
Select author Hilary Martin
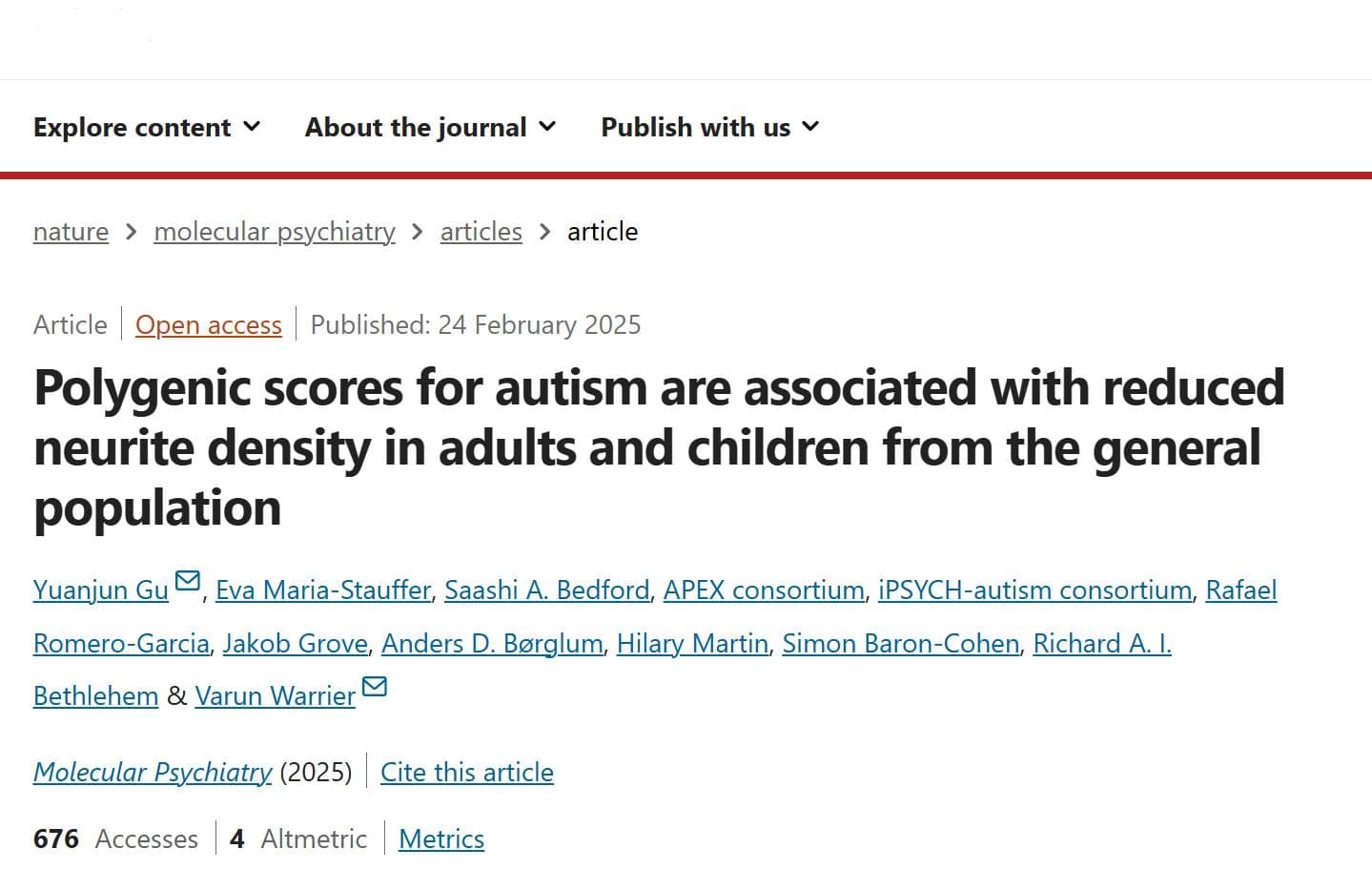click(693, 644)
